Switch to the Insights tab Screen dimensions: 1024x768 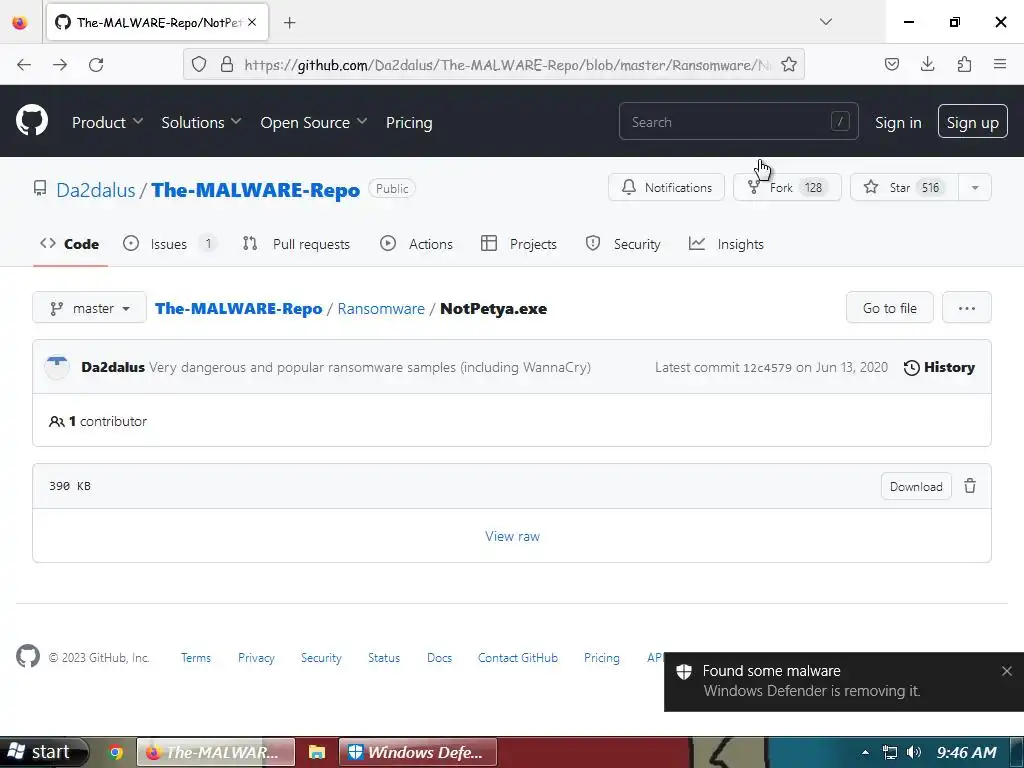tap(726, 244)
